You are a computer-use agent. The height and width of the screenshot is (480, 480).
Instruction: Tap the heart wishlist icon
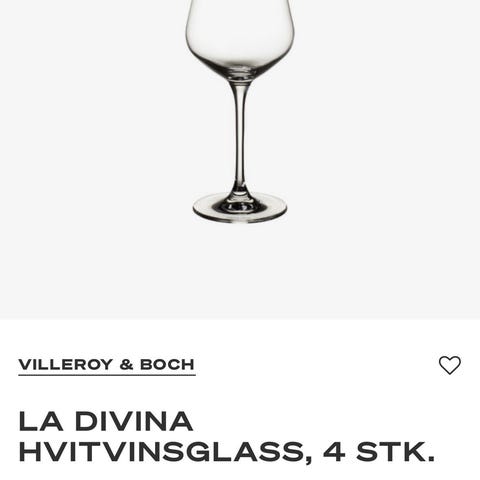point(450,365)
